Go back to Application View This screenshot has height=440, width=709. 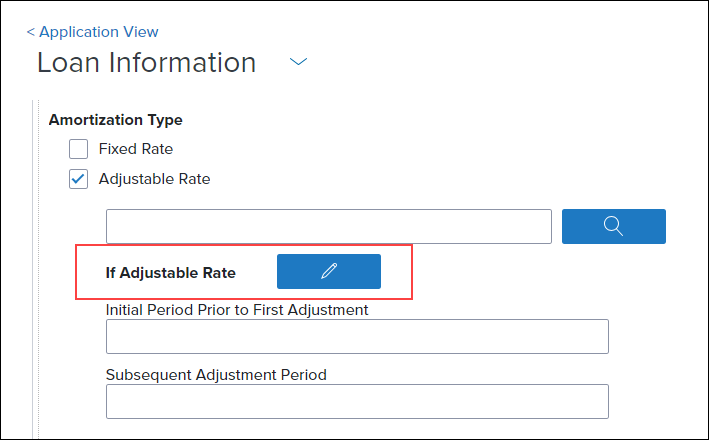pos(99,32)
